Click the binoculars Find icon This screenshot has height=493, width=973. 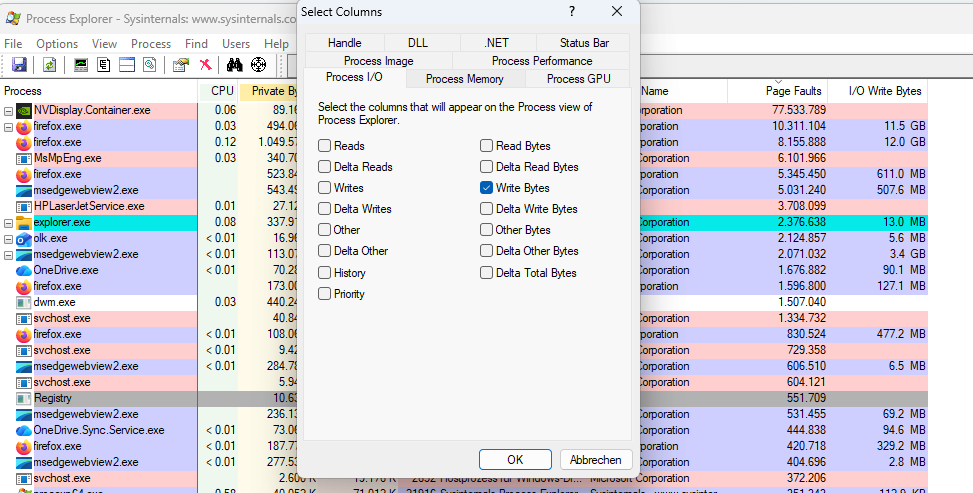click(x=235, y=65)
